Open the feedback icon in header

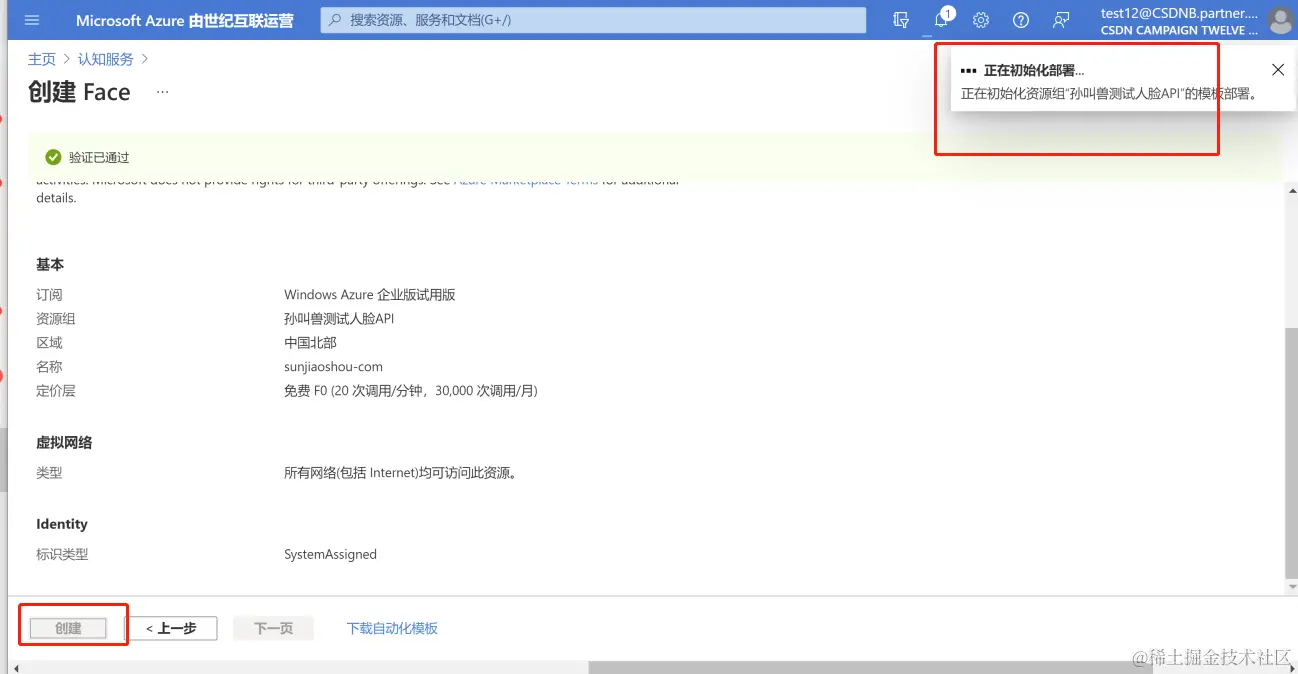click(1061, 20)
